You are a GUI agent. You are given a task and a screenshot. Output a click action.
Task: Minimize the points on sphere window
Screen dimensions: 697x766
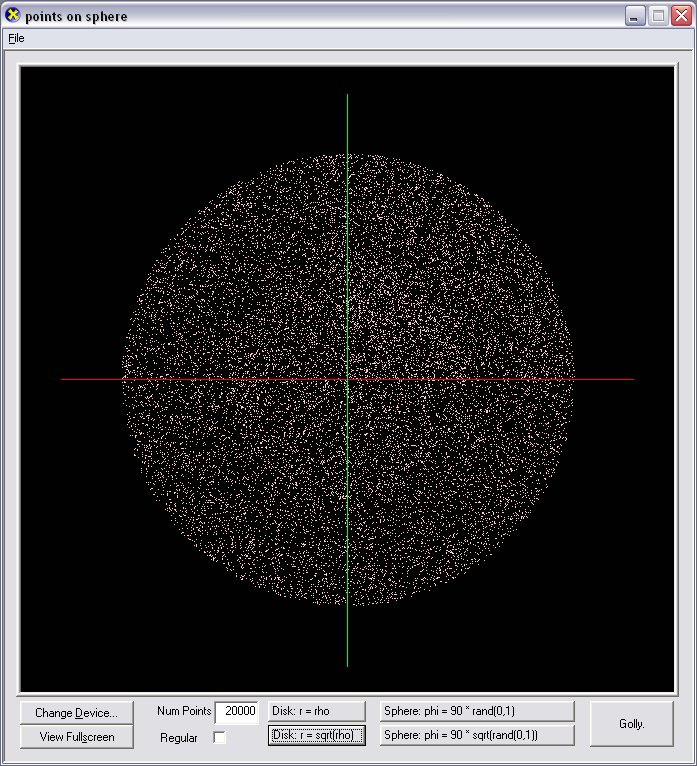[x=636, y=16]
